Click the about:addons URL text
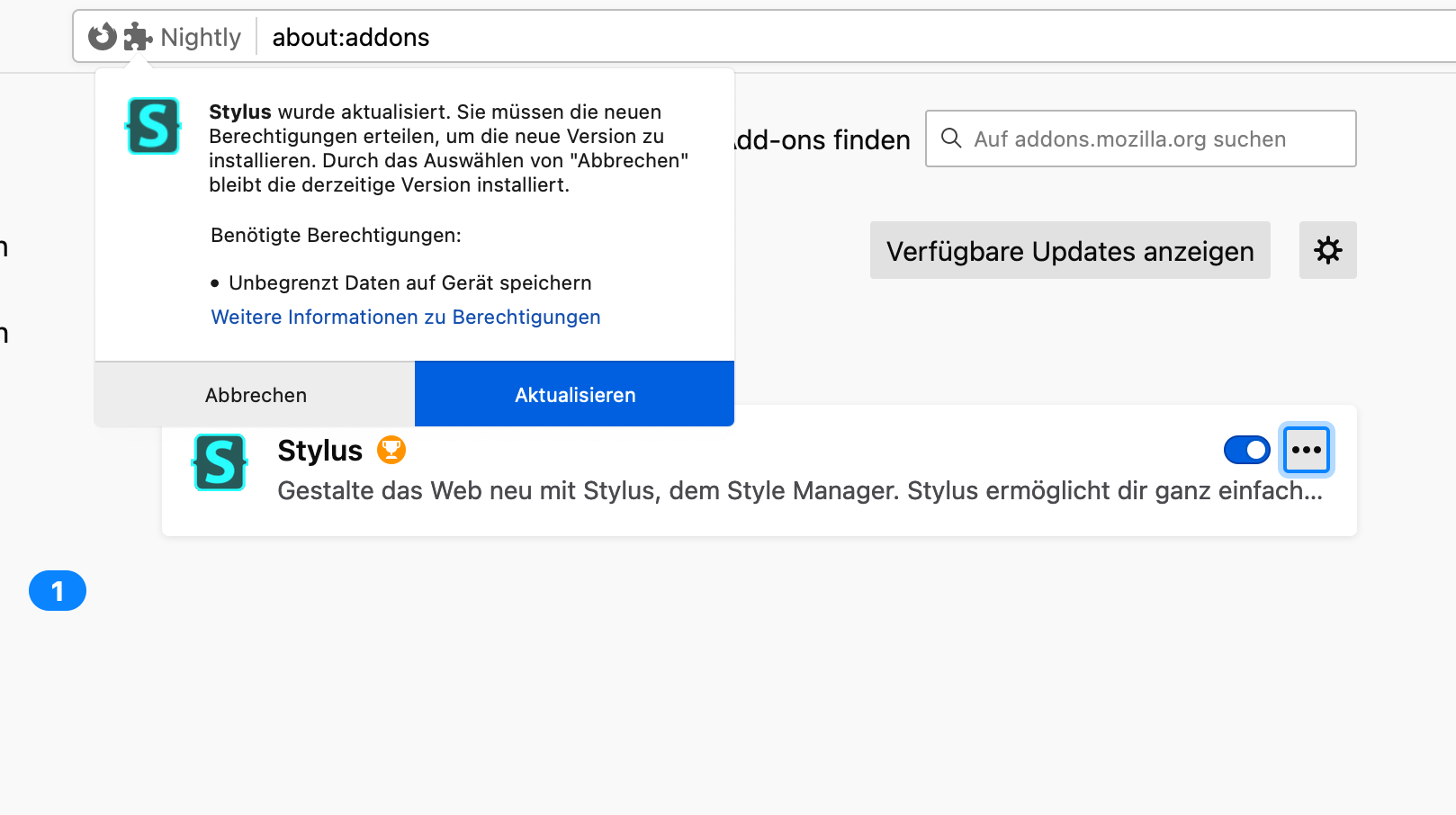The height and width of the screenshot is (815, 1456). [x=351, y=38]
